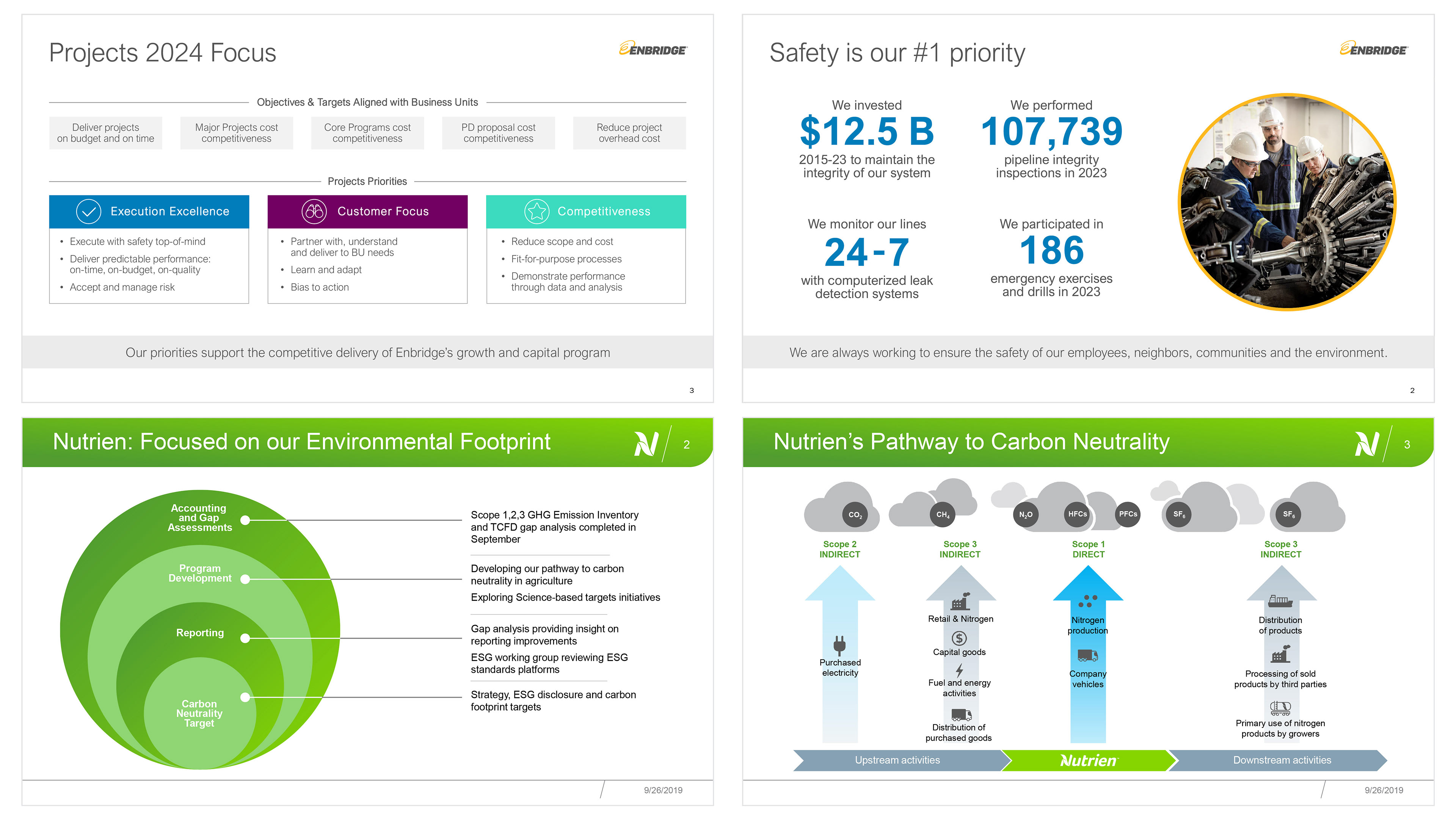Click 'Scope 3 INDIRECT' above Distribution of products
Viewport: 1456px width, 820px height.
coord(1281,549)
